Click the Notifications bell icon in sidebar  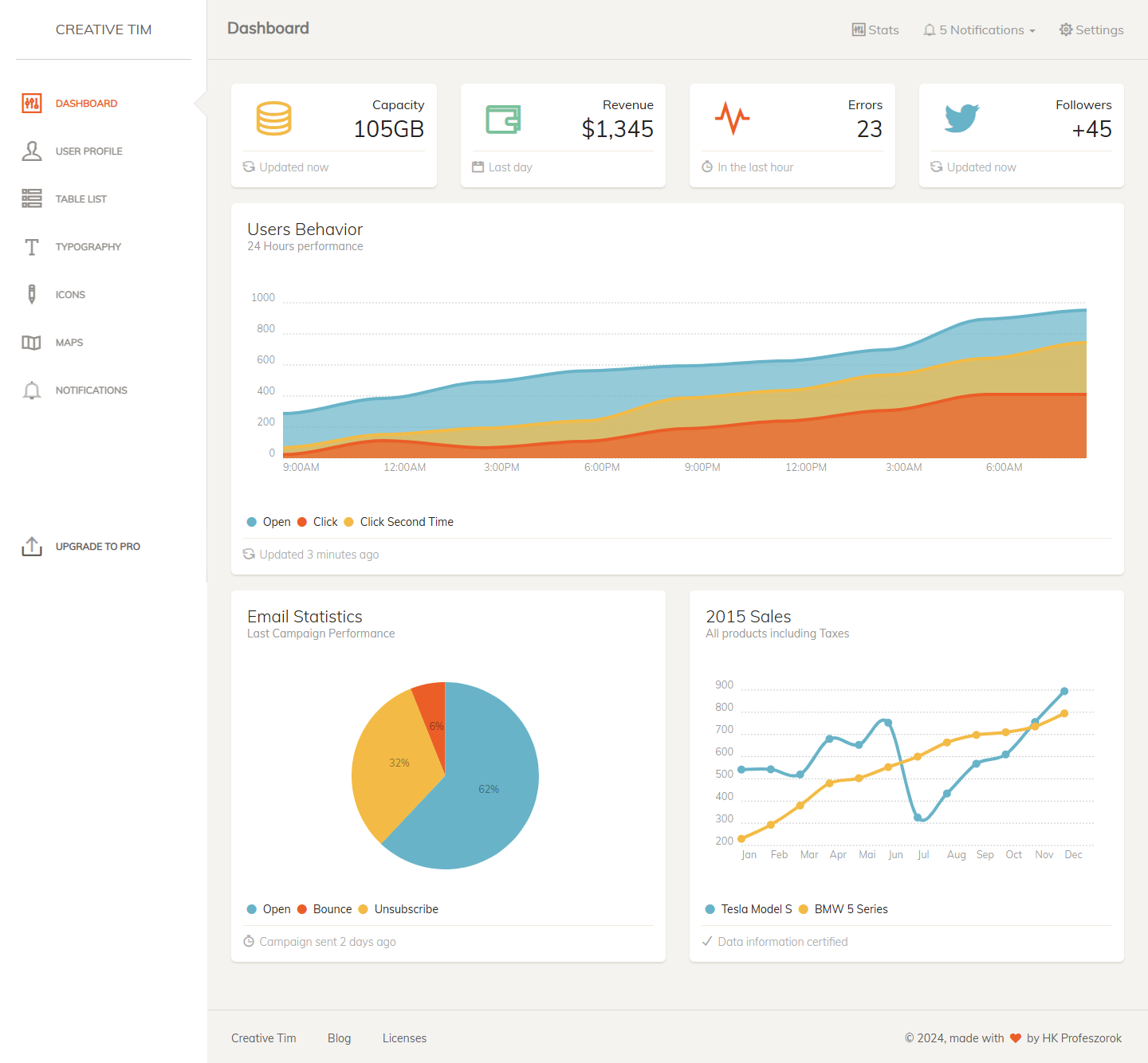pyautogui.click(x=32, y=390)
